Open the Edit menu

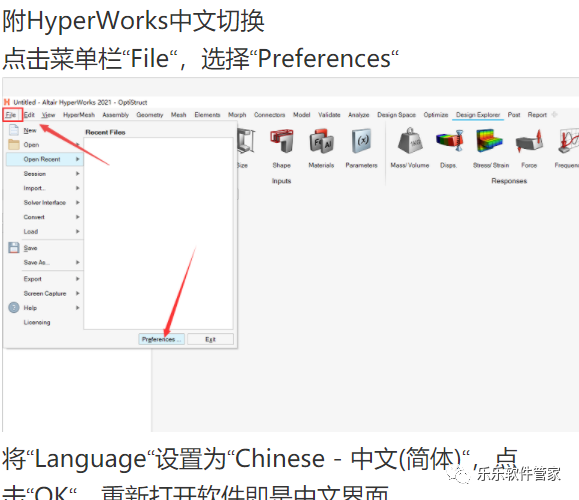(x=29, y=115)
